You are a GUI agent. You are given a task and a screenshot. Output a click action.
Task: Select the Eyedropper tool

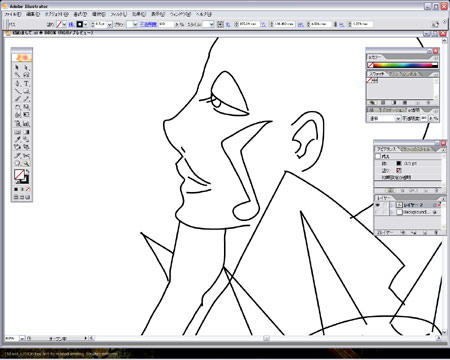click(x=18, y=139)
